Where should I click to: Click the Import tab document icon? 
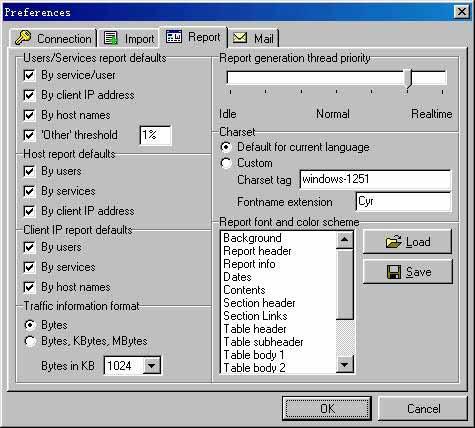(111, 38)
